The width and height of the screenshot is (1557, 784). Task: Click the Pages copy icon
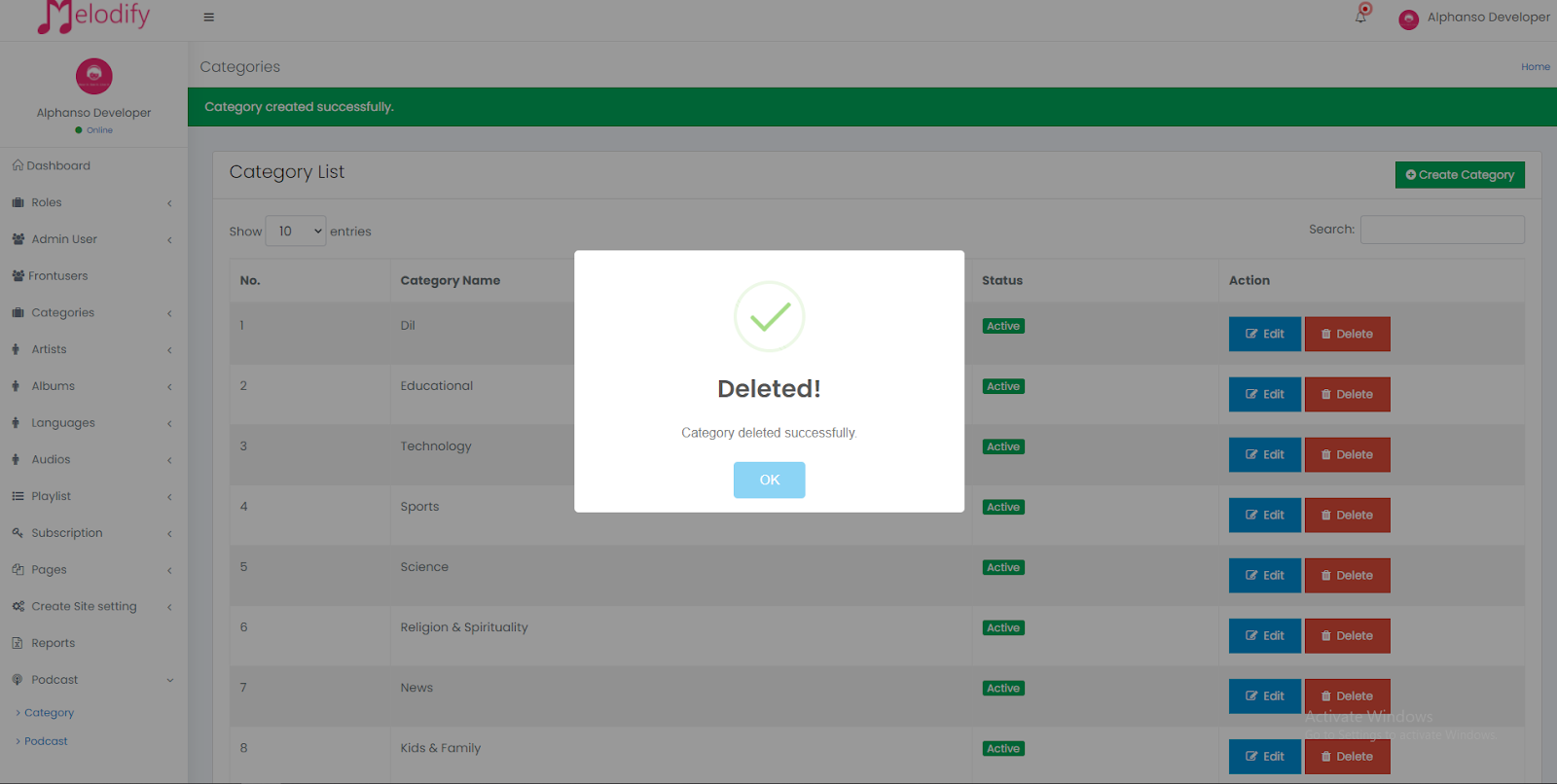tap(18, 570)
